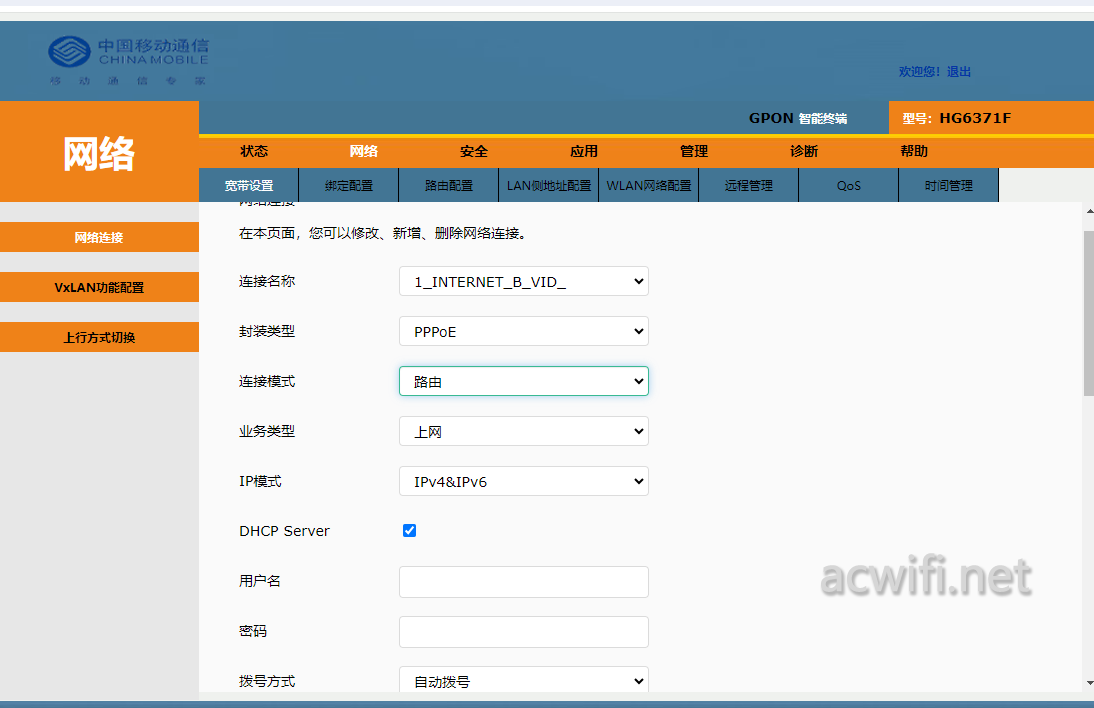
Task: Click the China Mobile logo
Action: (128, 61)
